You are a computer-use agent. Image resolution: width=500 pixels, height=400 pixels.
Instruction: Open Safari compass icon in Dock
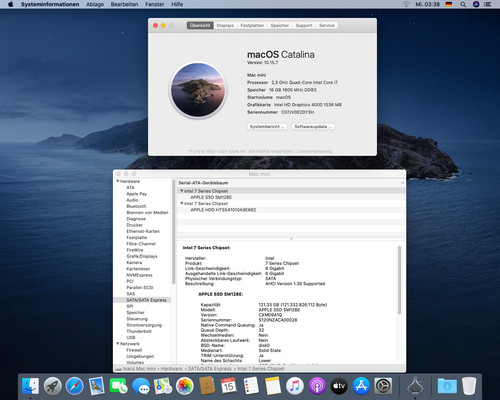(x=75, y=386)
